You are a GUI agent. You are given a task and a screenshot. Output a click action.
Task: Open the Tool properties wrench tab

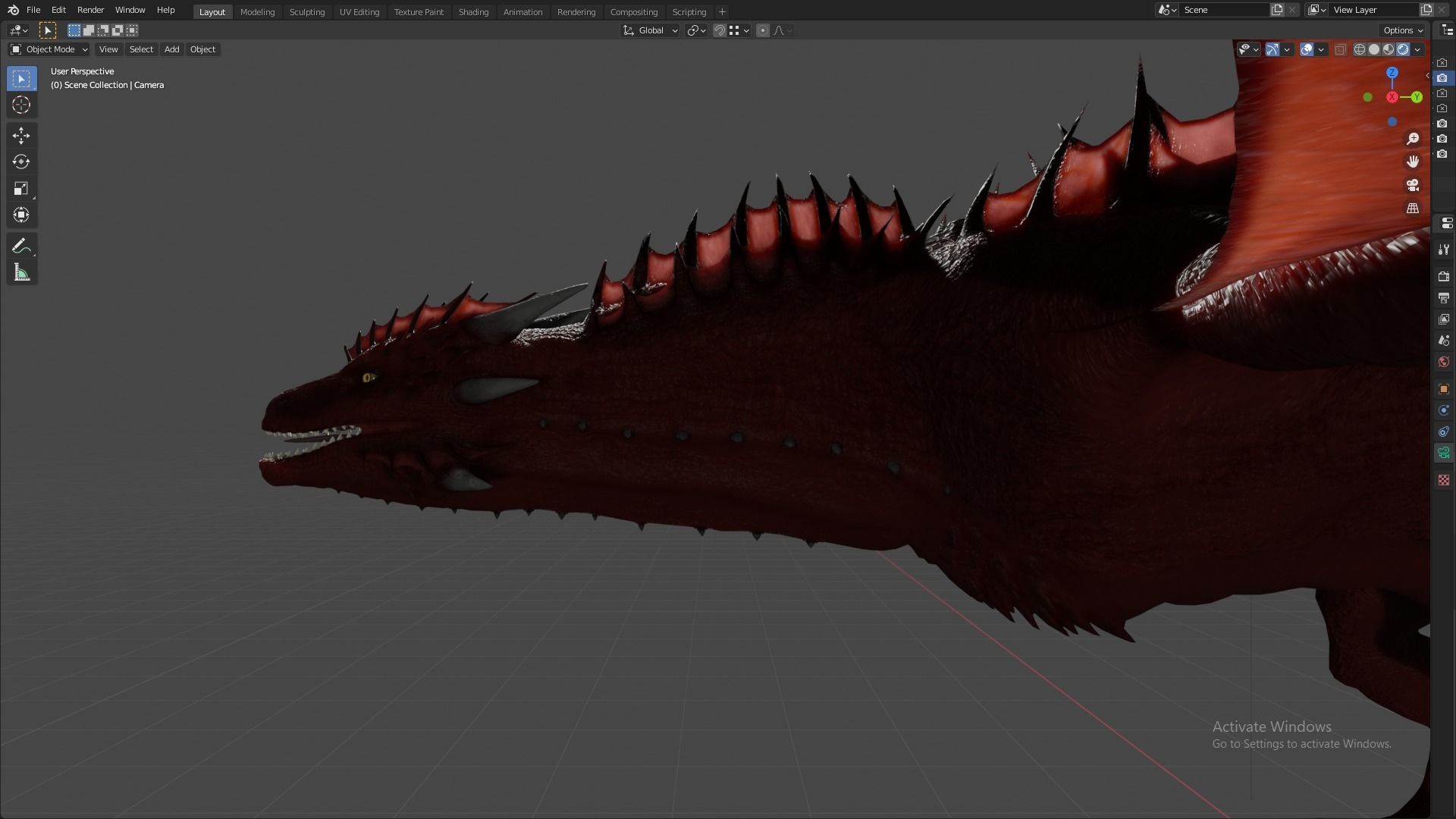tap(1444, 249)
